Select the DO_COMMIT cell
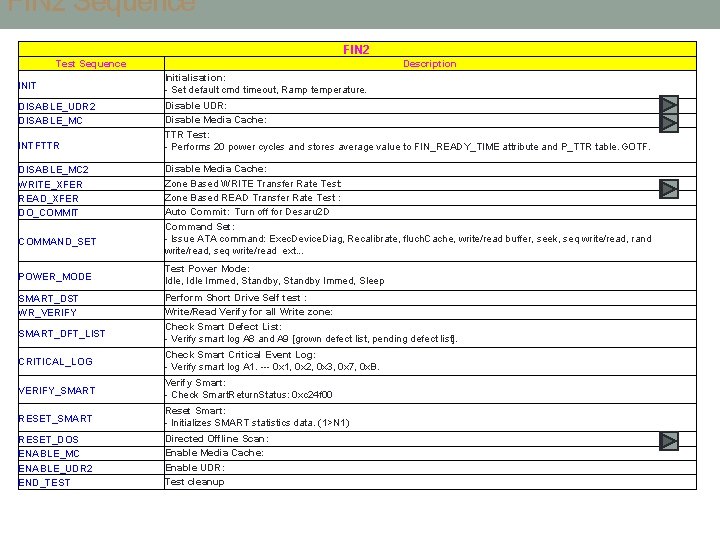This screenshot has height=540, width=720. pyautogui.click(x=91, y=213)
